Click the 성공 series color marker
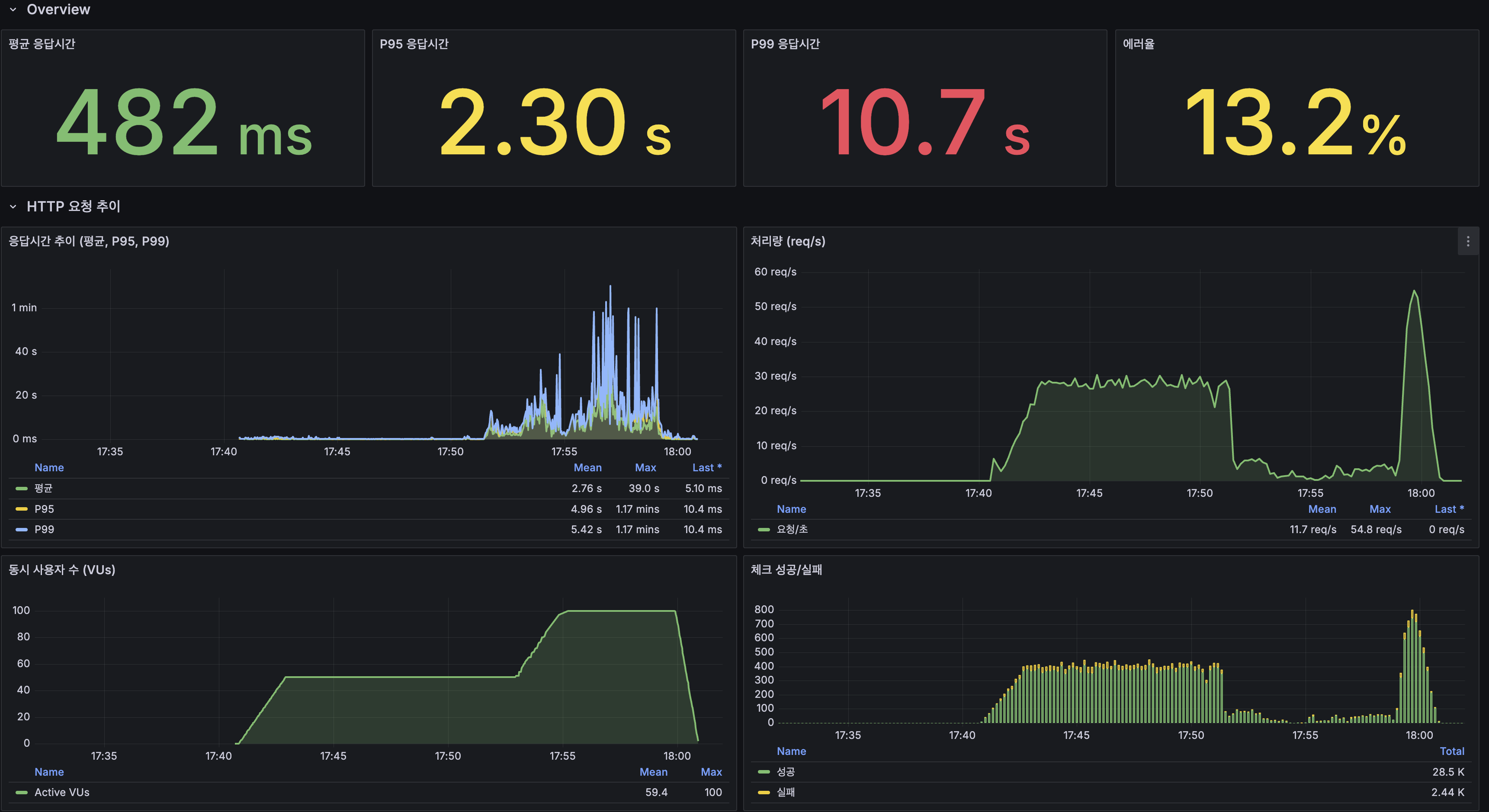Screen dimensions: 1489x812 pyautogui.click(x=764, y=771)
